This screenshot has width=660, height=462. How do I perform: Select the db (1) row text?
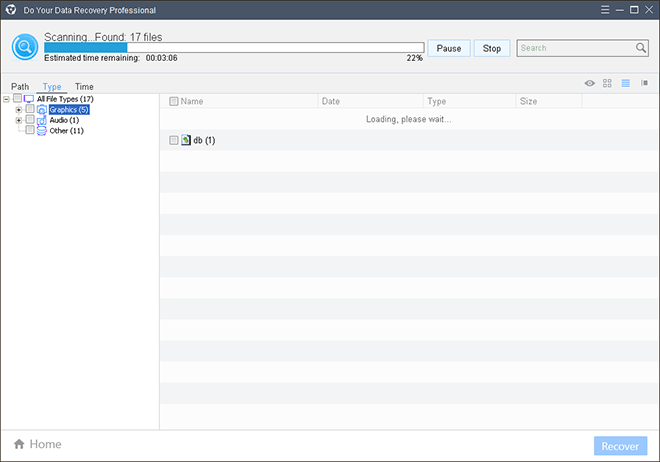click(204, 141)
